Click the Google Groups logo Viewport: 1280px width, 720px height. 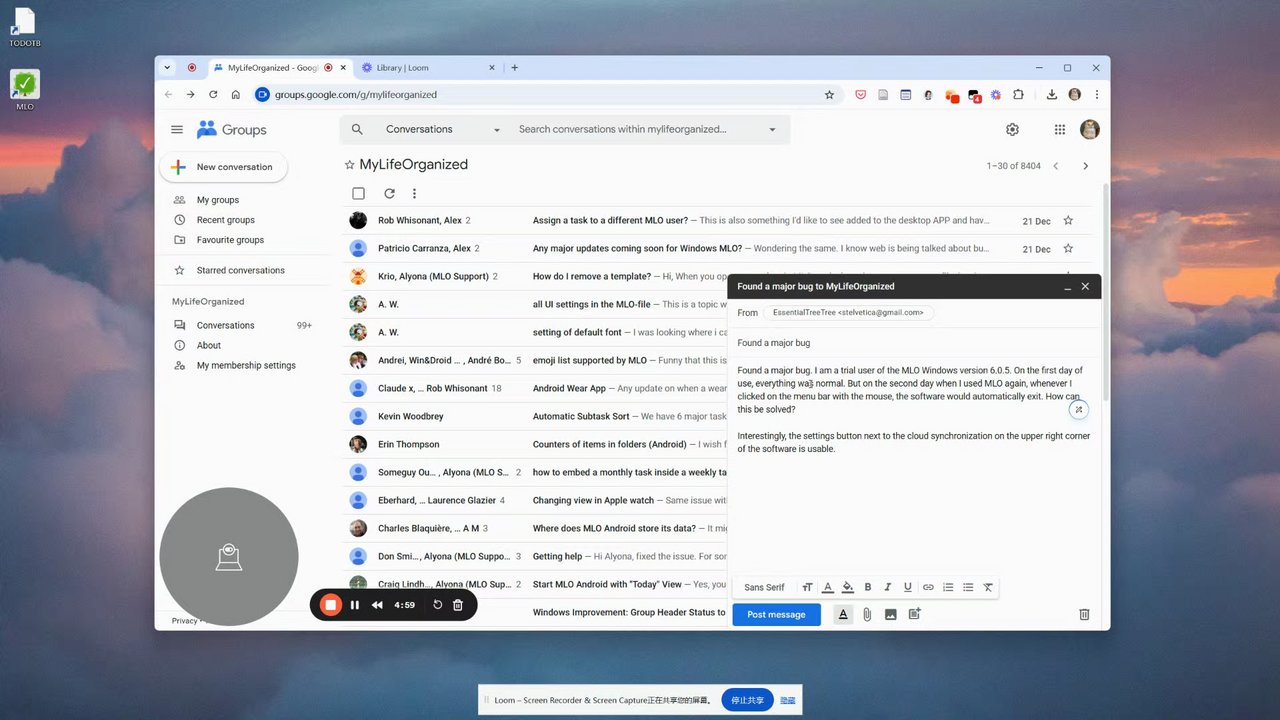coord(232,129)
